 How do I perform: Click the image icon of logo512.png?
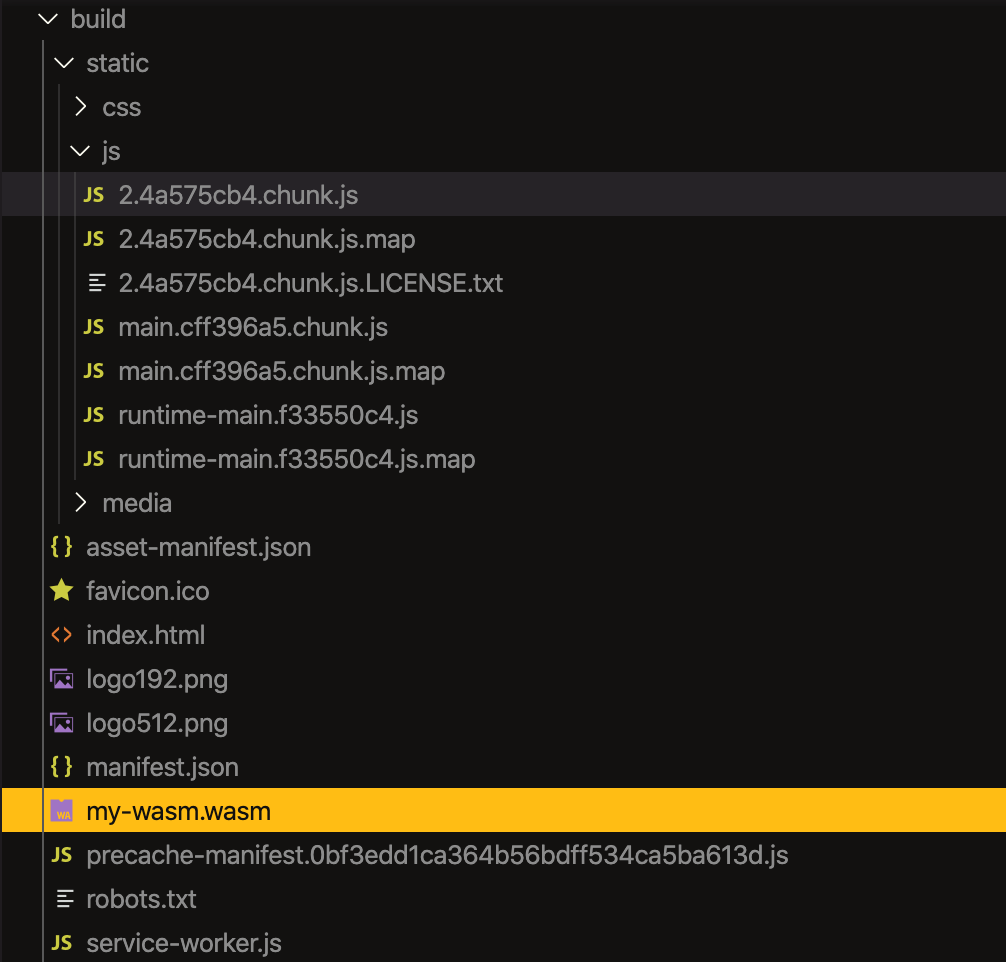[62, 723]
